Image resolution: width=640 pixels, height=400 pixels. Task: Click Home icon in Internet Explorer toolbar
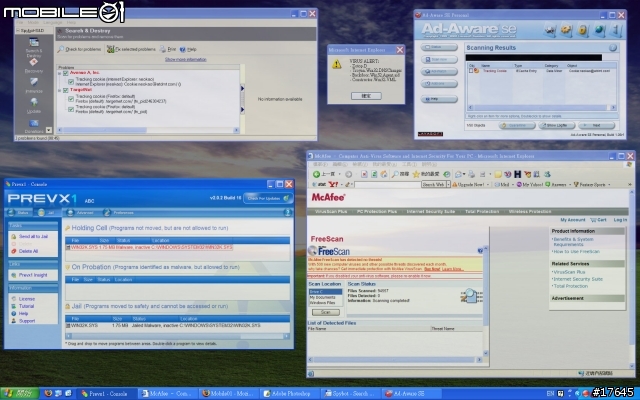[x=384, y=174]
